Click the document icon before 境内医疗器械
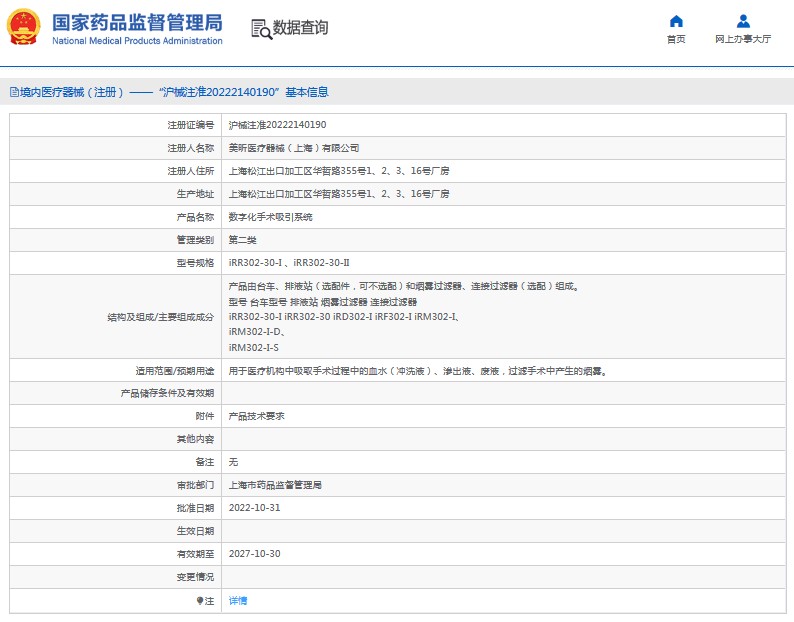 [13, 92]
